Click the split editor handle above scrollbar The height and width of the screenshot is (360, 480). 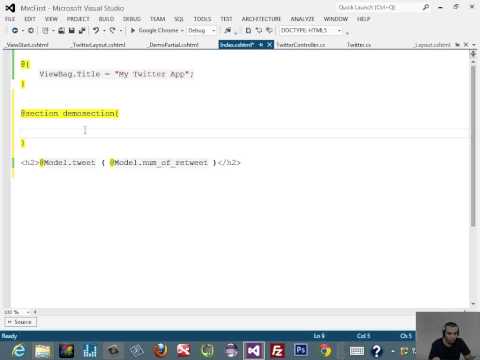(473, 53)
